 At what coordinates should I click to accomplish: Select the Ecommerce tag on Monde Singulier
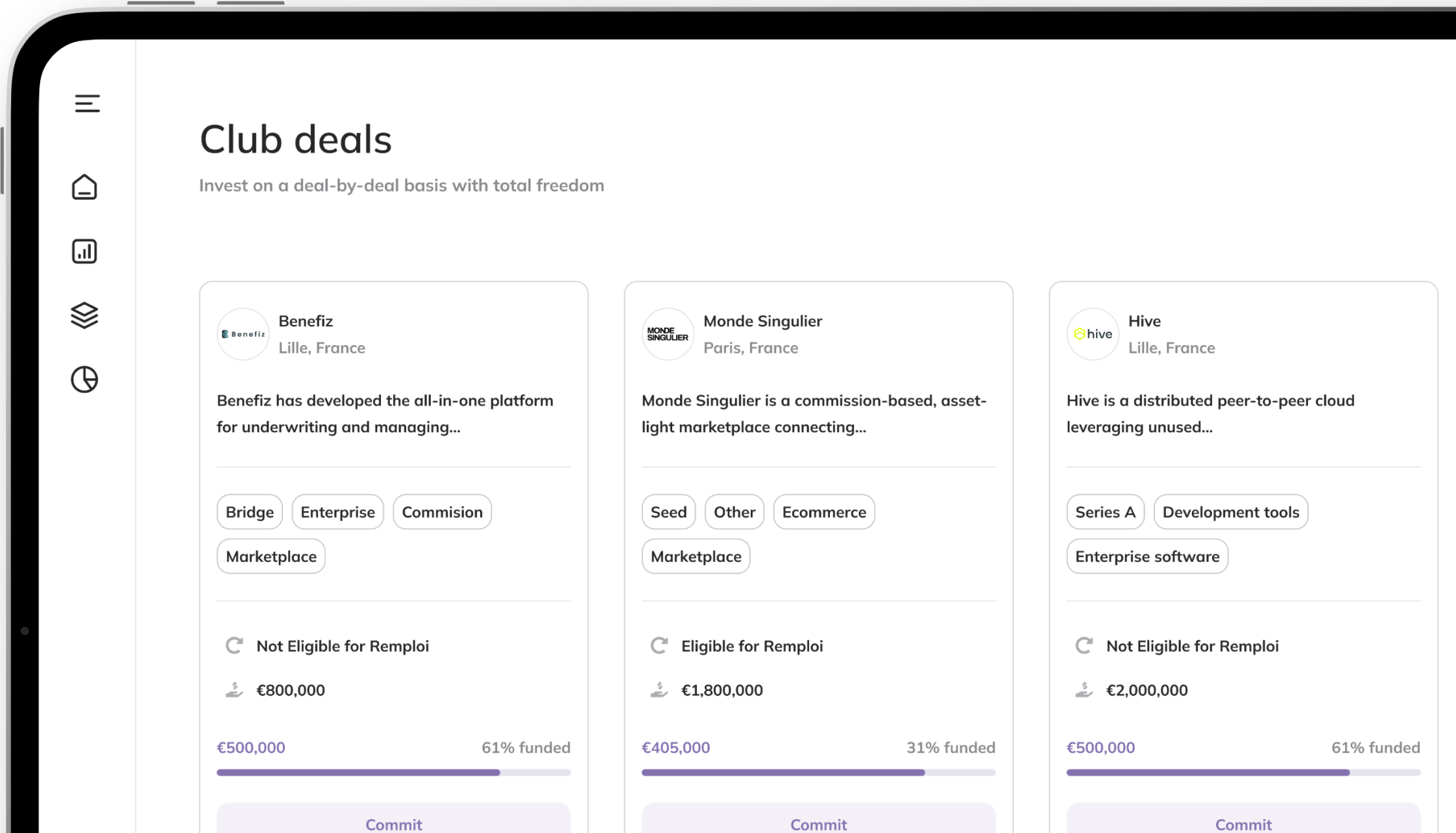[824, 512]
